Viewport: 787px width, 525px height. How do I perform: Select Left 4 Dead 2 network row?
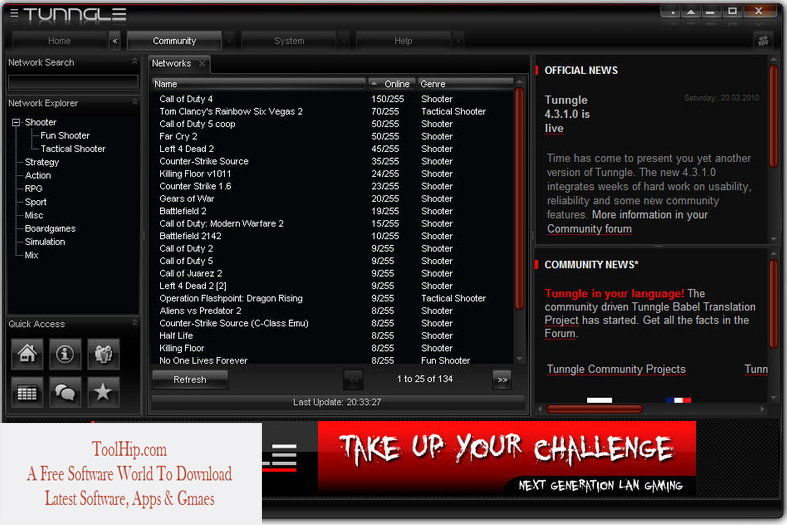coord(333,149)
